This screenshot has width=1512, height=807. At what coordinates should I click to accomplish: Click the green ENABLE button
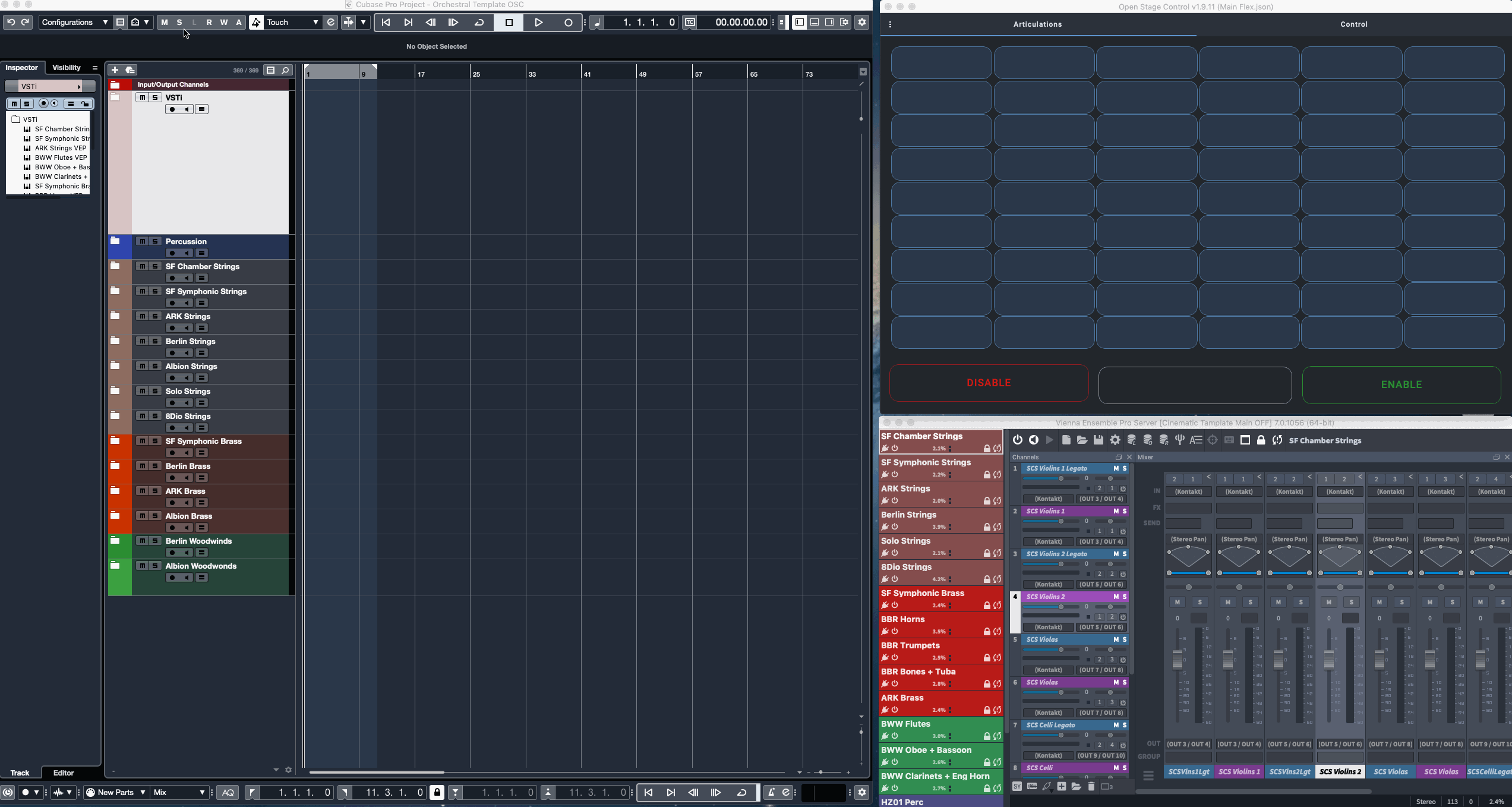(1401, 384)
